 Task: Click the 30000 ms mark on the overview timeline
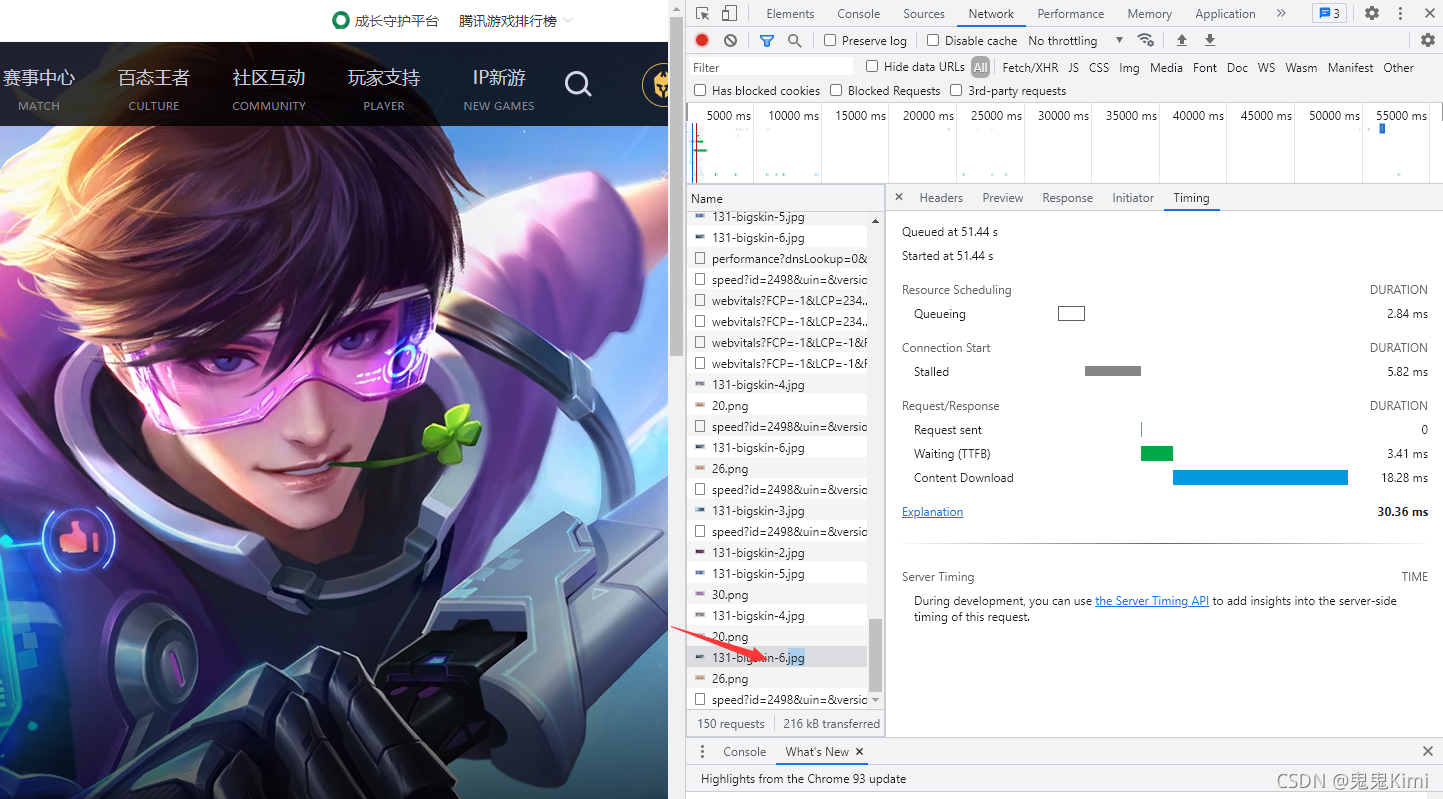pos(1063,116)
